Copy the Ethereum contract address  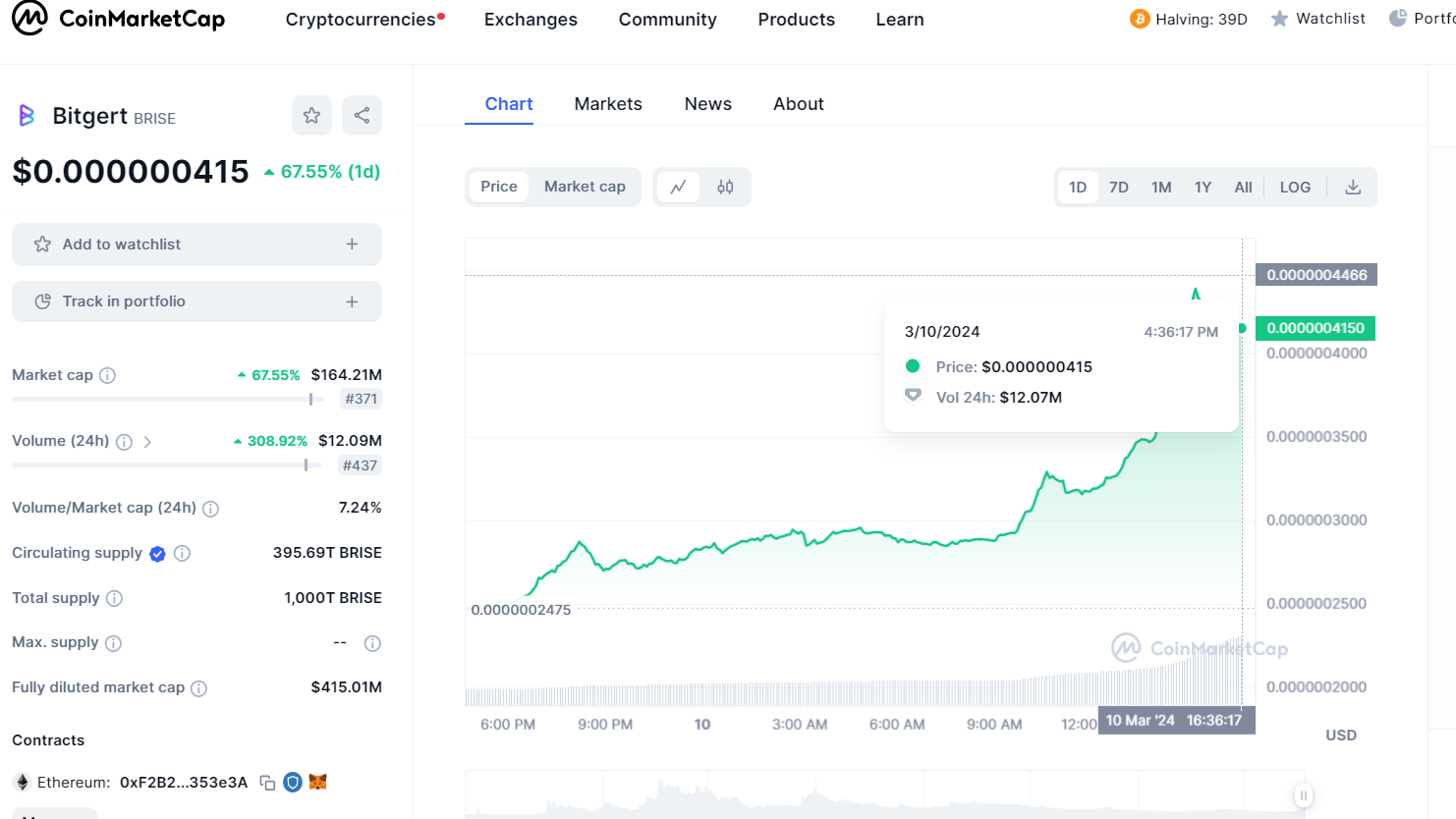(267, 783)
